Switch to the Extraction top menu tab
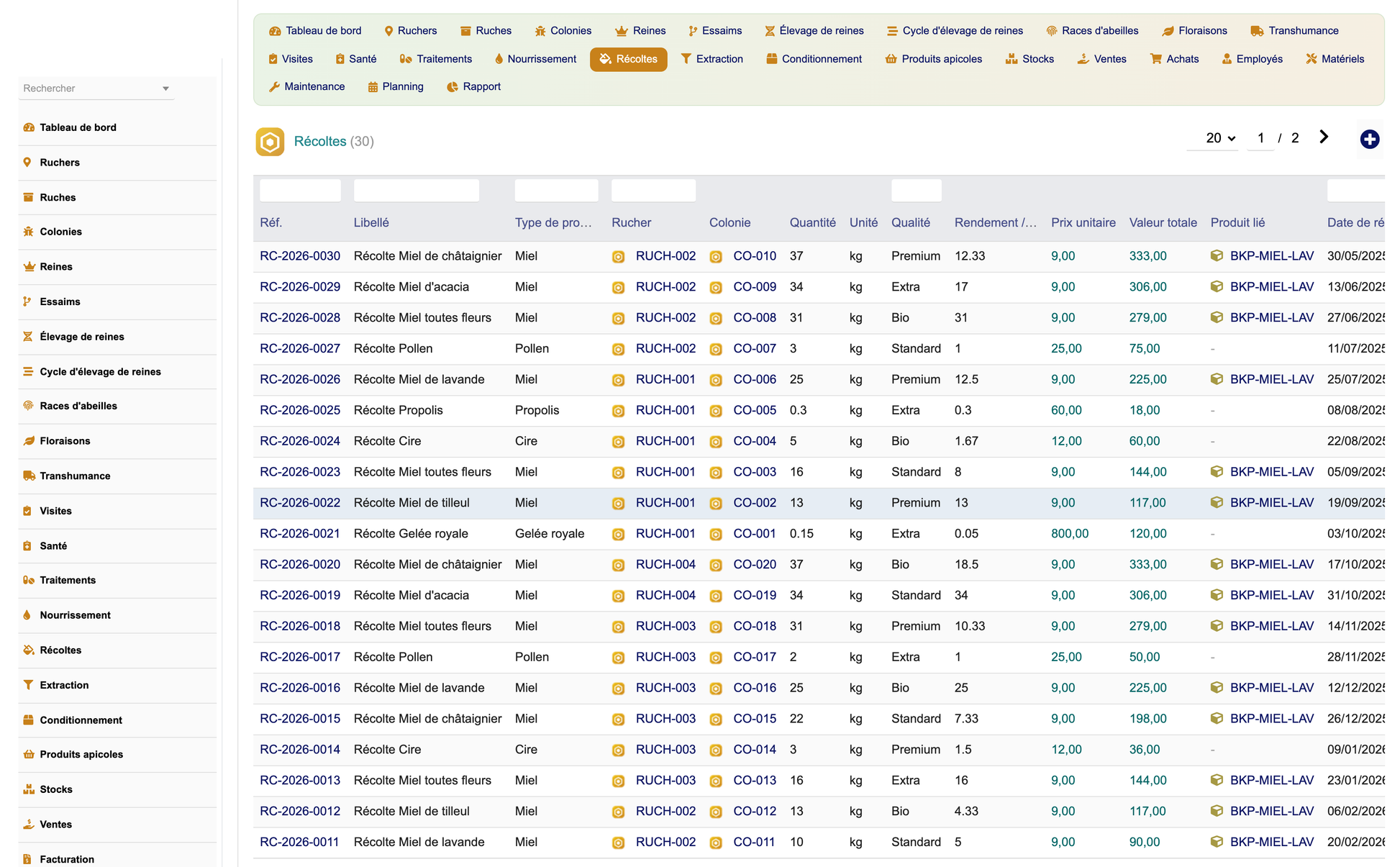Viewport: 1400px width, 867px height. [712, 59]
